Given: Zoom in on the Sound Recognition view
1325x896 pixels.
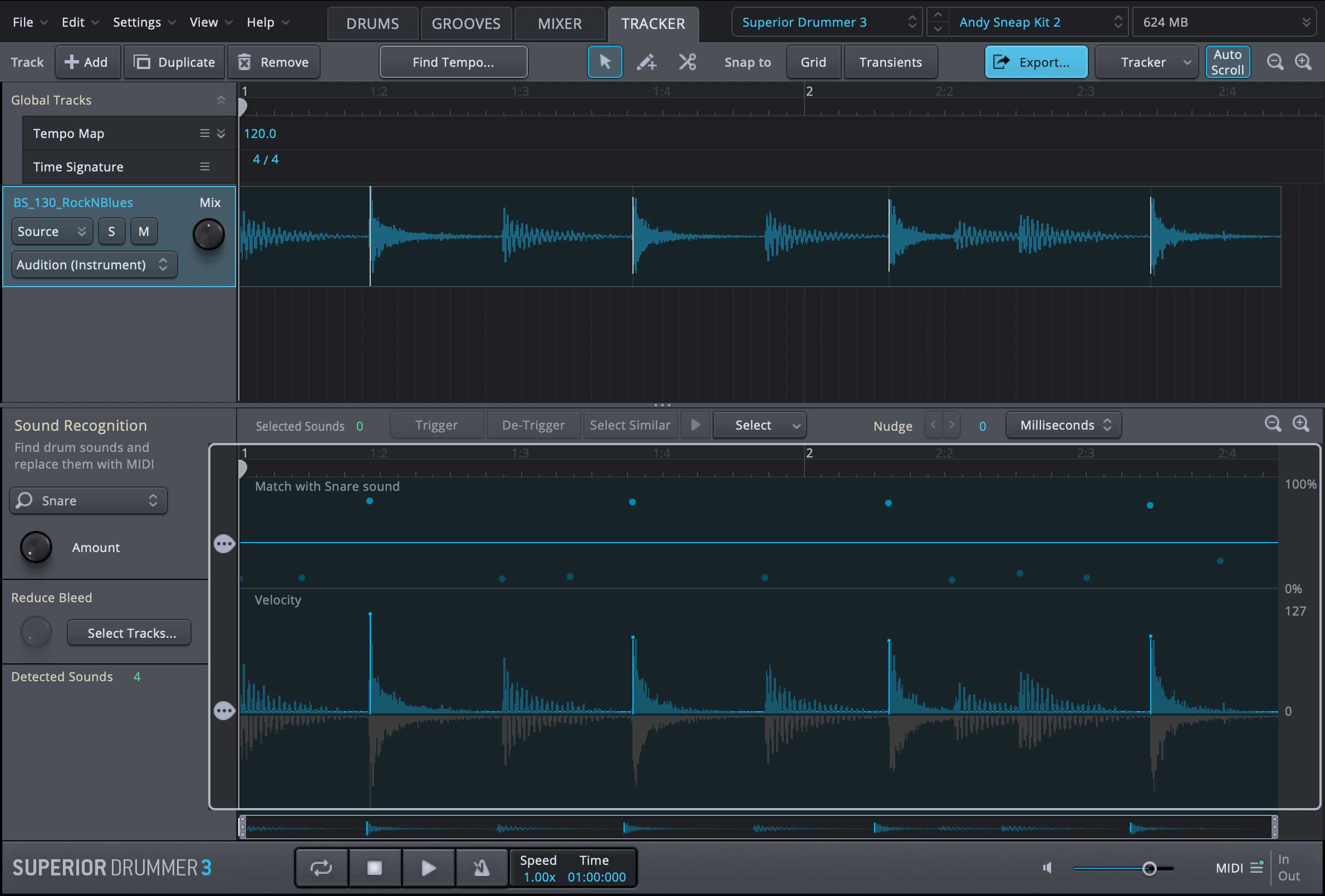Looking at the screenshot, I should click(x=1301, y=424).
